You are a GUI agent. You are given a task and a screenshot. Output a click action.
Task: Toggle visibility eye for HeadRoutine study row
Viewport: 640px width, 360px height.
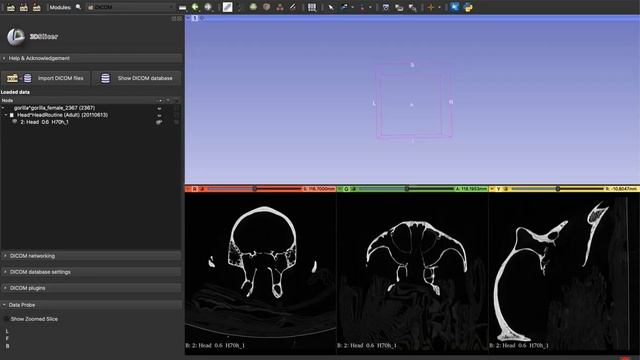(159, 116)
